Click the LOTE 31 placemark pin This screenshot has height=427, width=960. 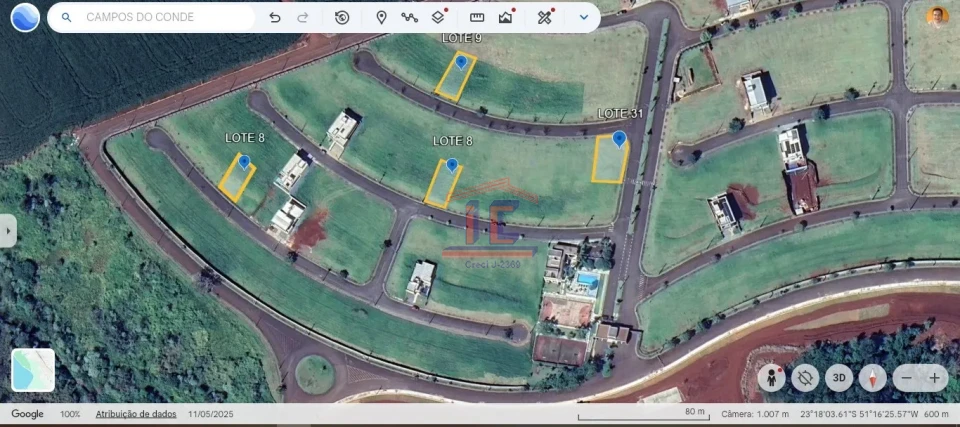pos(619,138)
